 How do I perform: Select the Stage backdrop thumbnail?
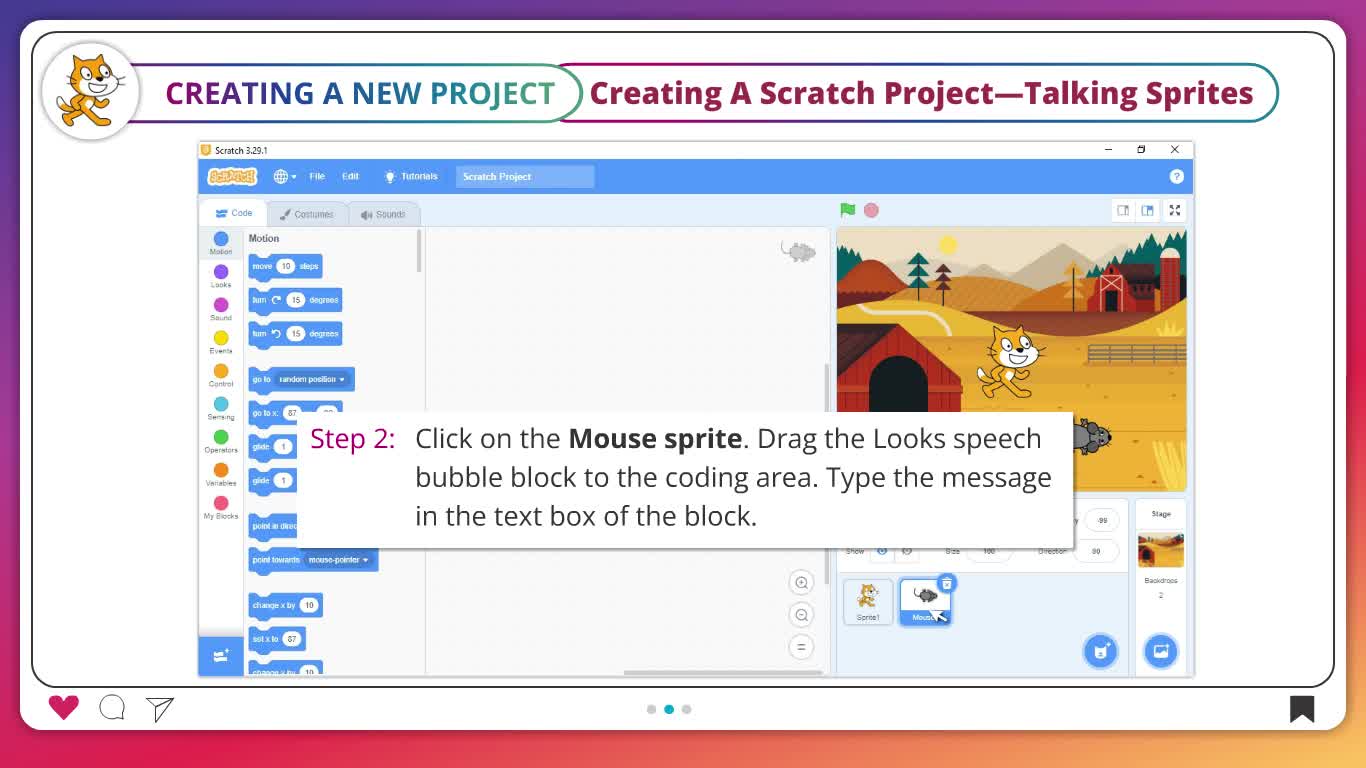(1161, 551)
